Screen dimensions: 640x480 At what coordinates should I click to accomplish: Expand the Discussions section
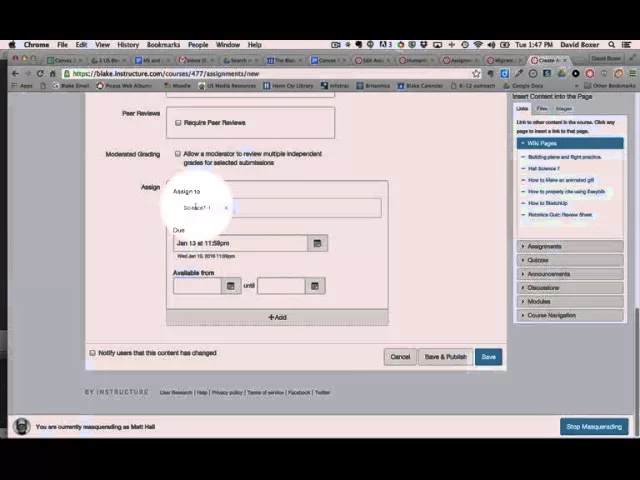coord(570,288)
